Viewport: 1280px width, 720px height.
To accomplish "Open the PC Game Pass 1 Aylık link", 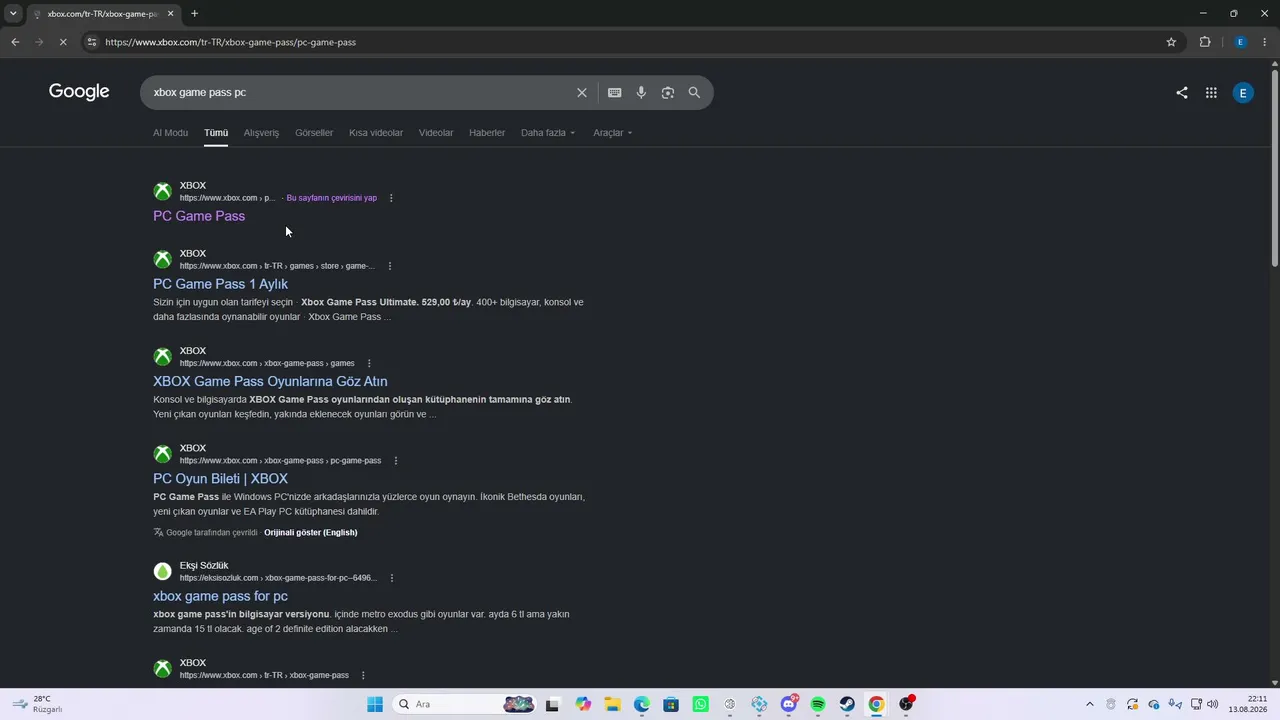I will point(220,284).
